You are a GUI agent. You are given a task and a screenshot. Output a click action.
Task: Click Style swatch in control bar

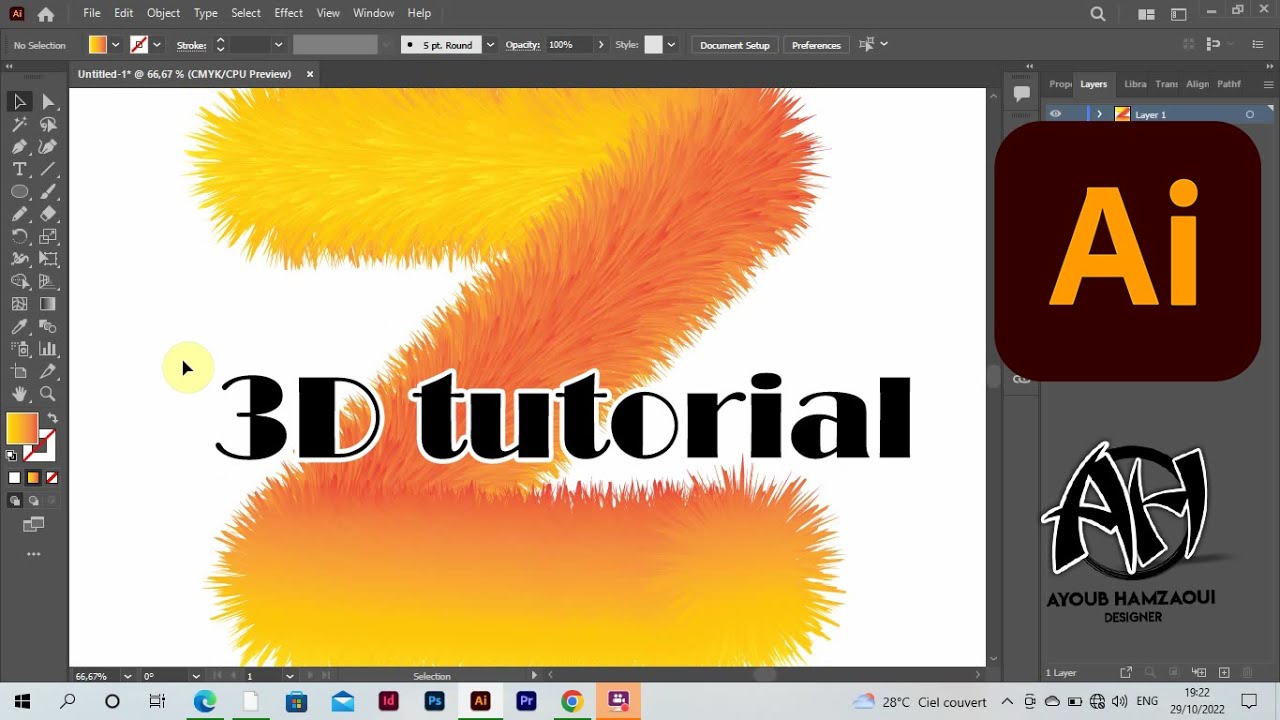point(653,45)
